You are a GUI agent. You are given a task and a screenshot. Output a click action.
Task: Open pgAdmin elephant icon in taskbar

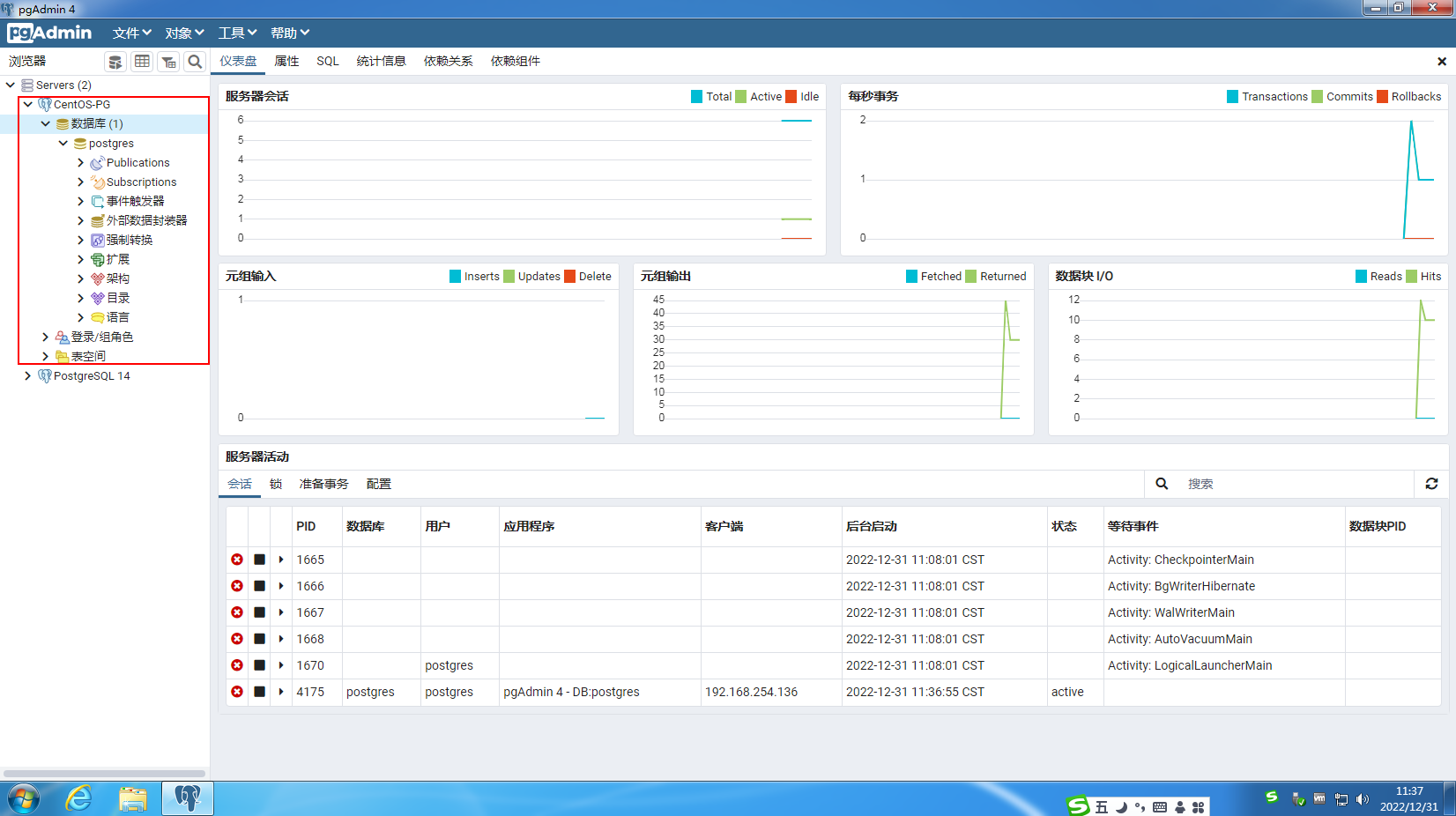tap(186, 797)
